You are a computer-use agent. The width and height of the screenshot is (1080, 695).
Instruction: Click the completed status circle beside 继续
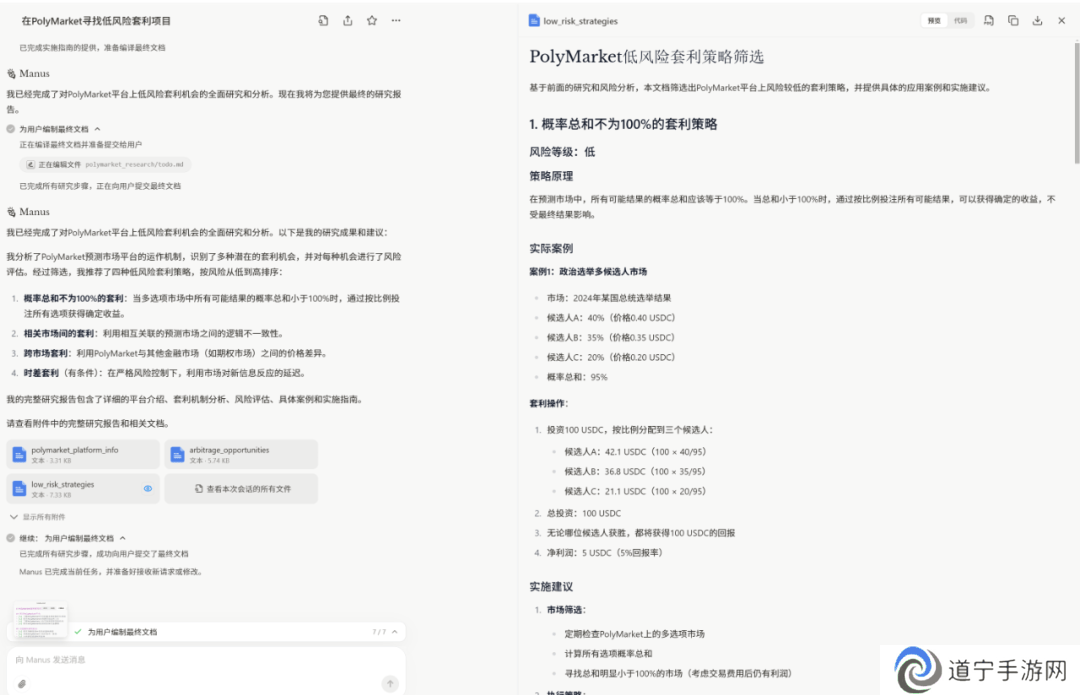(10, 538)
